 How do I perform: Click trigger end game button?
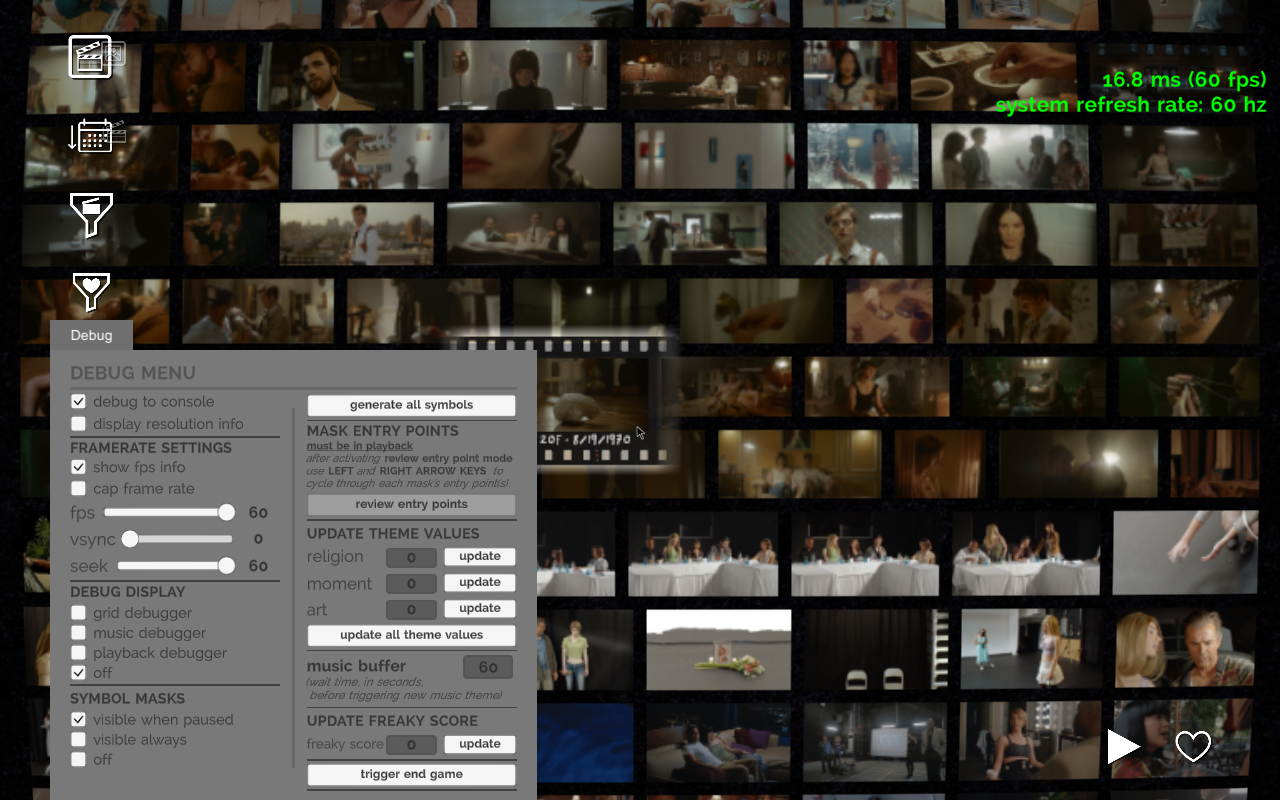click(x=411, y=774)
